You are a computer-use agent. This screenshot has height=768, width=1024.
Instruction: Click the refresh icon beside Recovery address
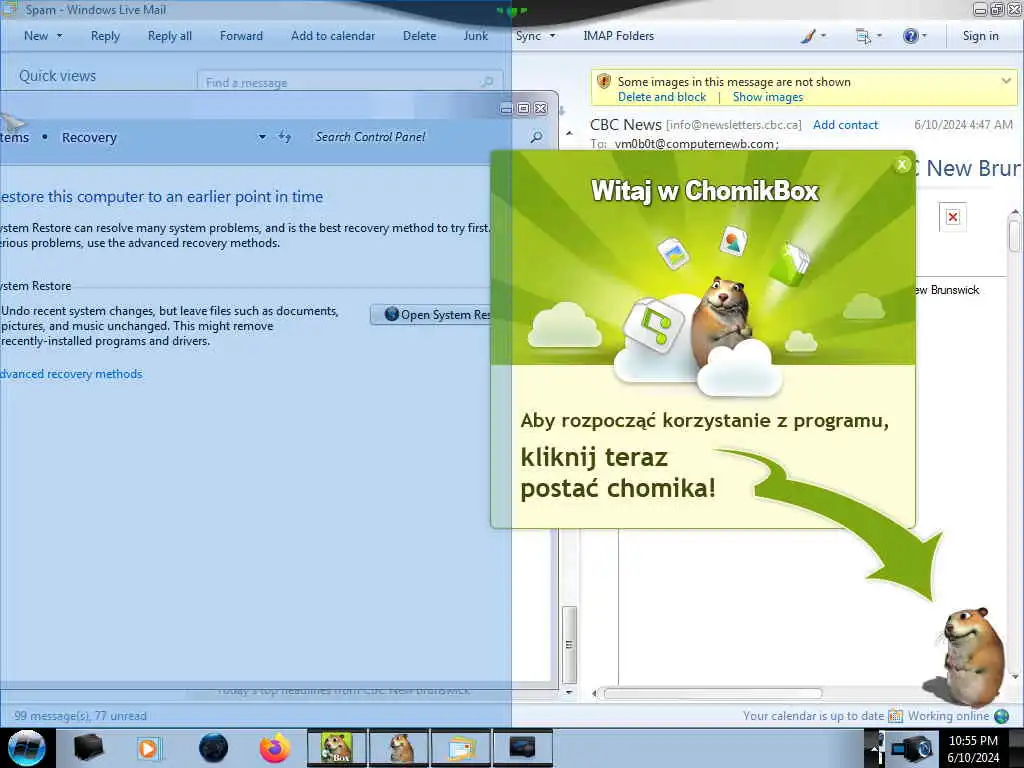pos(284,136)
